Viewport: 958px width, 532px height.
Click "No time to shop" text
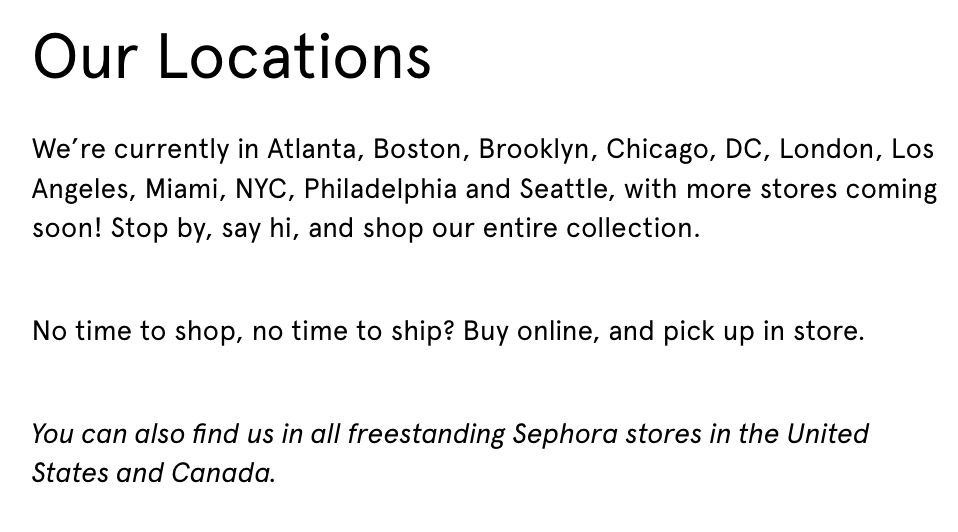tap(135, 331)
